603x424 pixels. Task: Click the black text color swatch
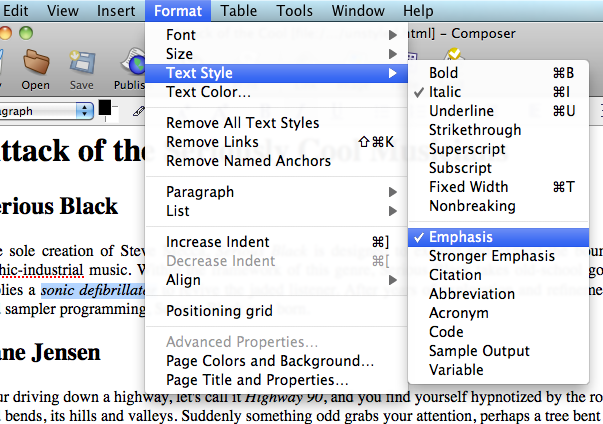coord(104,107)
